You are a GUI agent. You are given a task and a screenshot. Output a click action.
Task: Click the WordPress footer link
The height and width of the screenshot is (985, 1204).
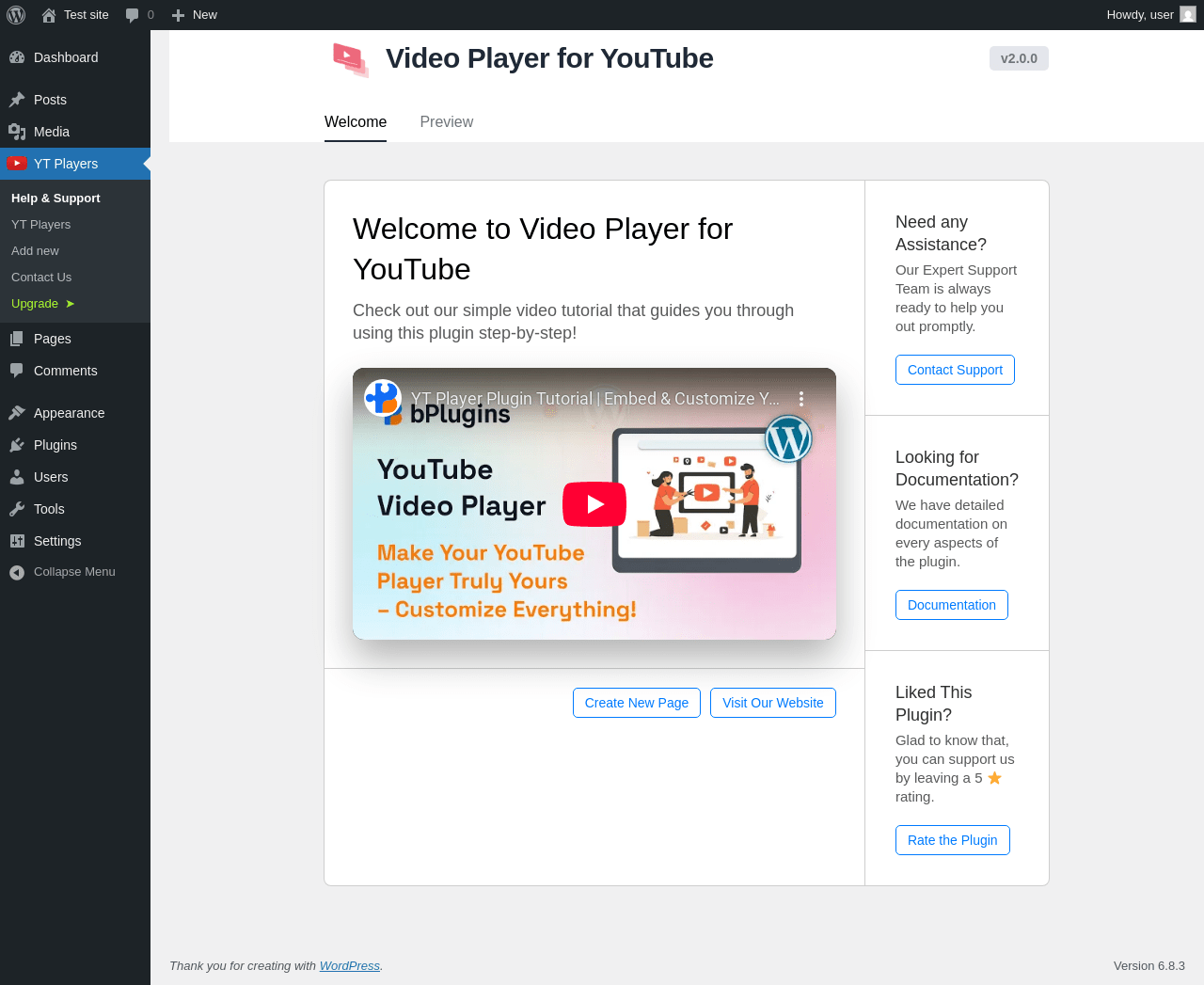click(350, 966)
